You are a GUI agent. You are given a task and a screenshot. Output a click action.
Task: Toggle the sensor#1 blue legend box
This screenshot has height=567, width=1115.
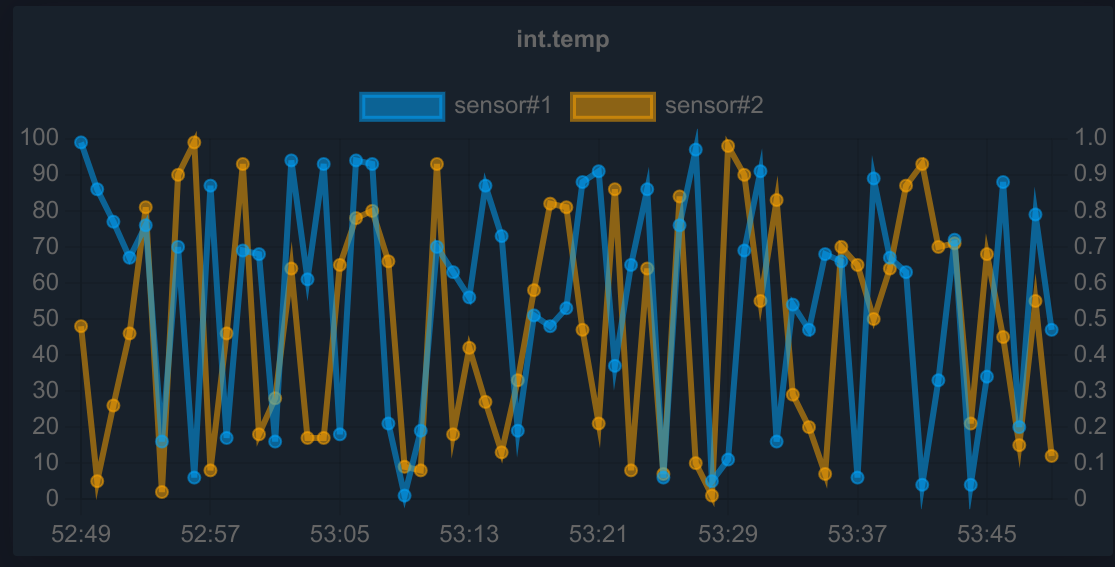(x=402, y=107)
